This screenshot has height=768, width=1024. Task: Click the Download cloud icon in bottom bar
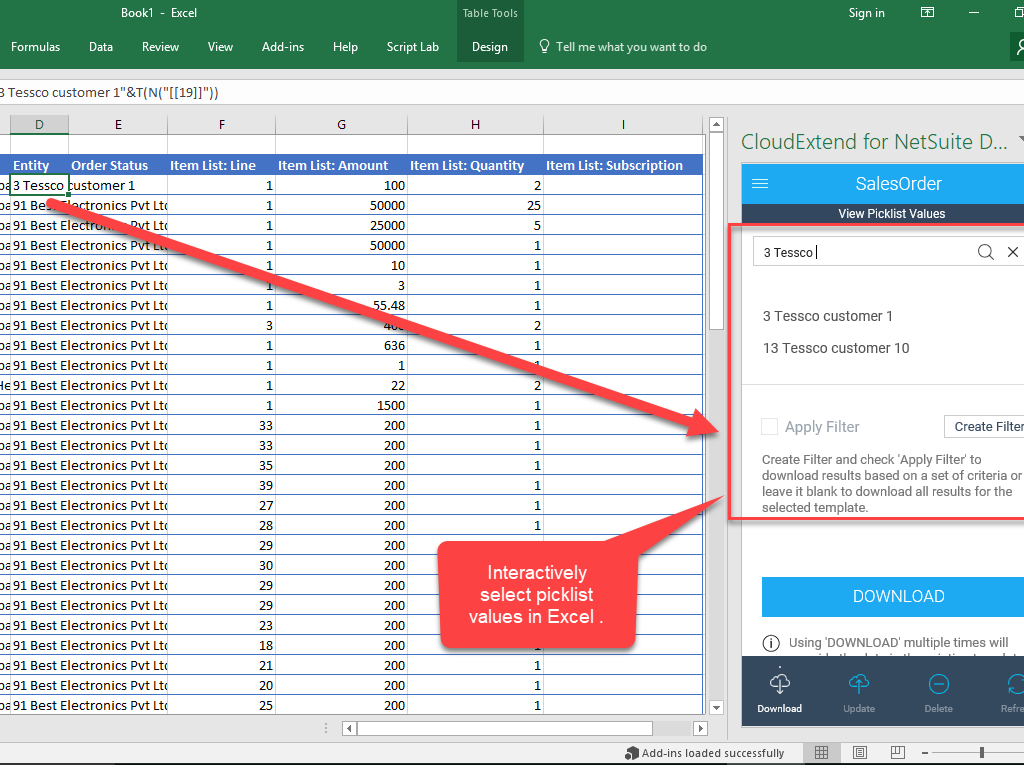tap(780, 684)
